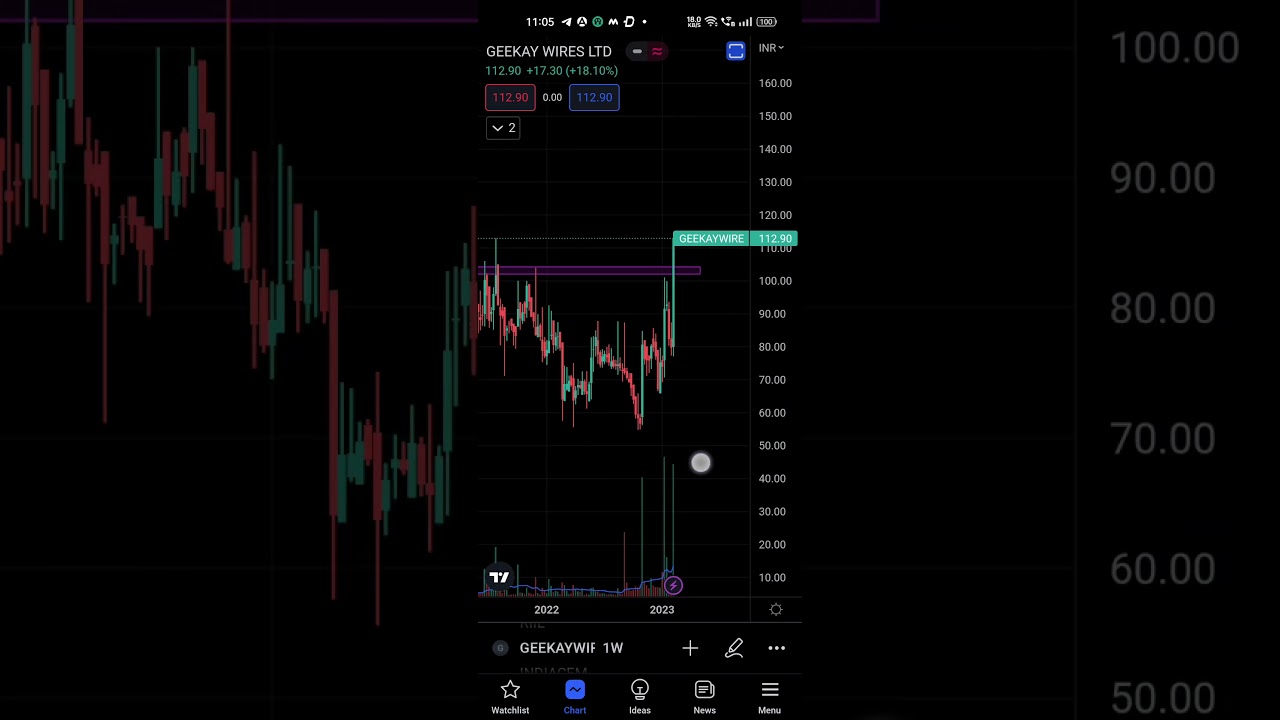Tap the battery 100 indicator
Screen dimensions: 1280x720
coord(766,22)
